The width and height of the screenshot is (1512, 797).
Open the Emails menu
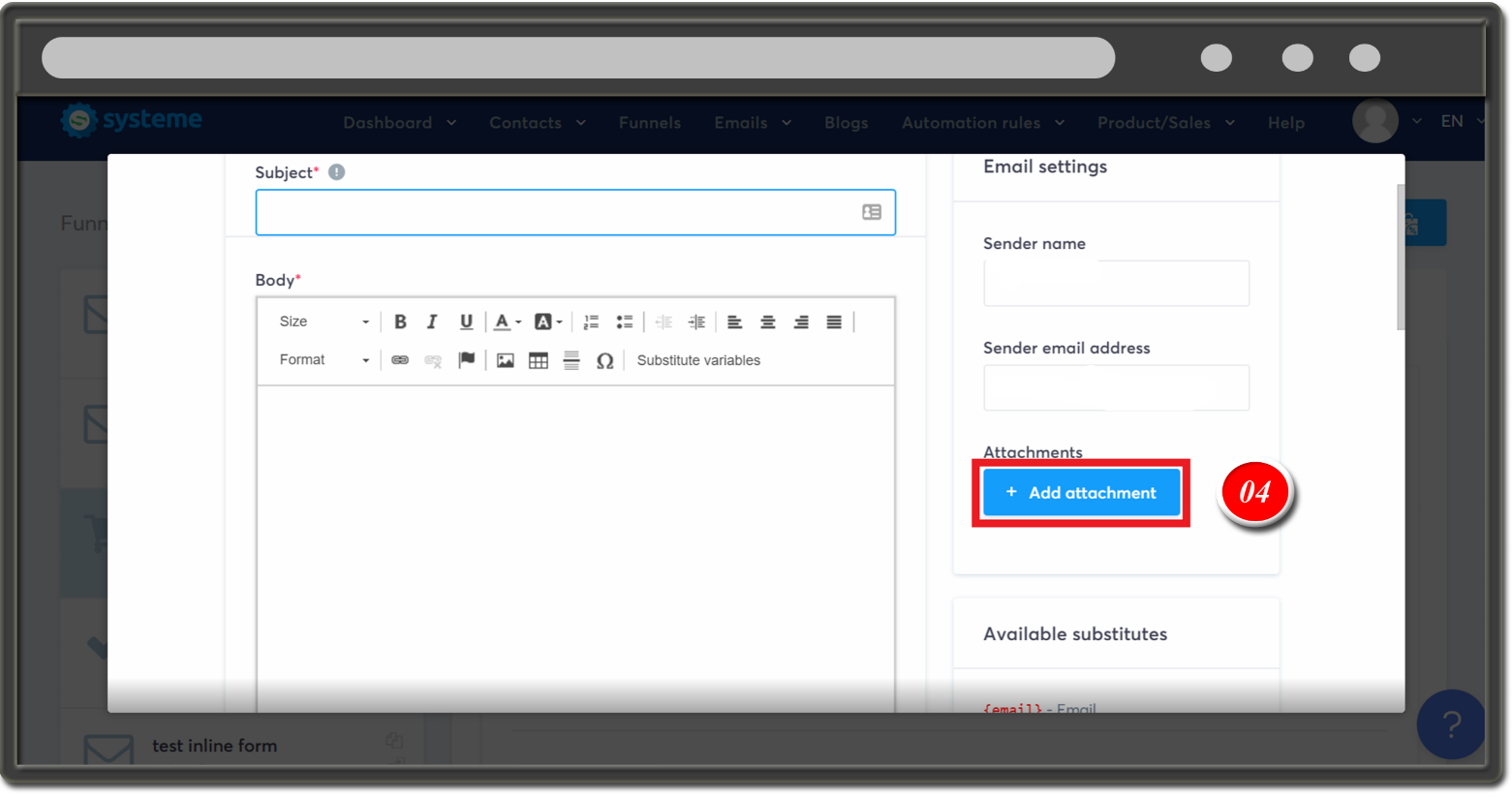[753, 123]
